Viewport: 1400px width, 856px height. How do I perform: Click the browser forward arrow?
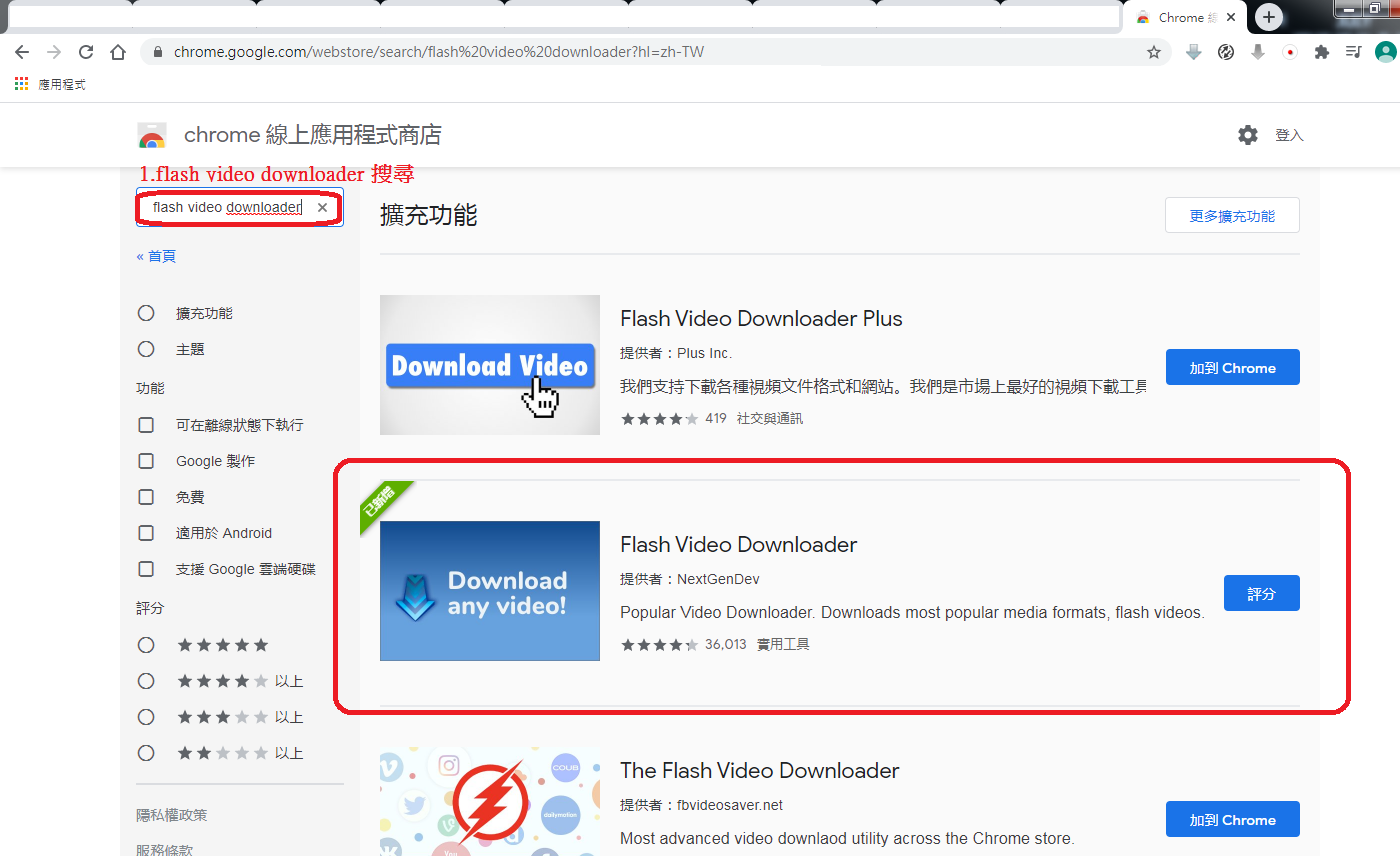point(54,52)
